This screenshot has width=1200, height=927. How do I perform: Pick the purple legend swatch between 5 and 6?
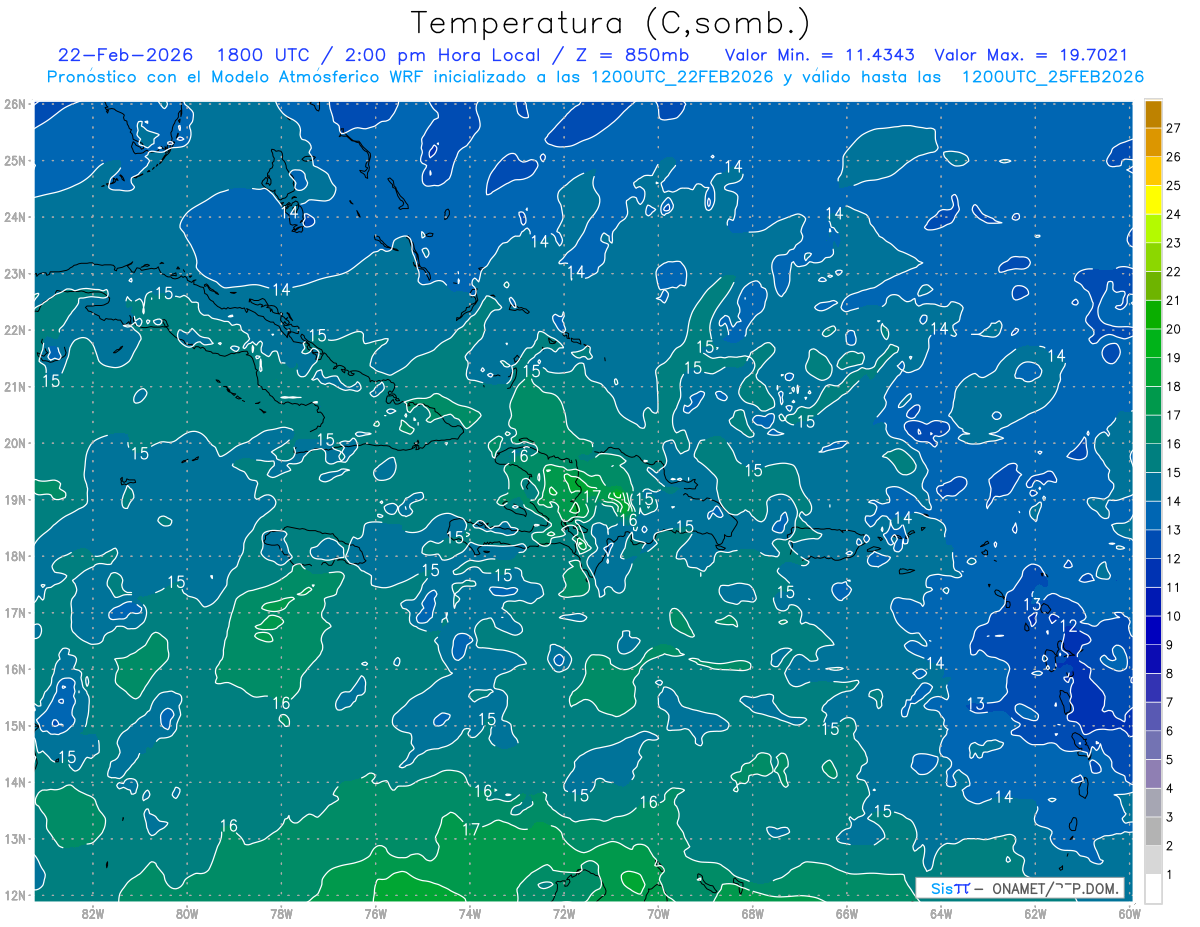(1154, 746)
